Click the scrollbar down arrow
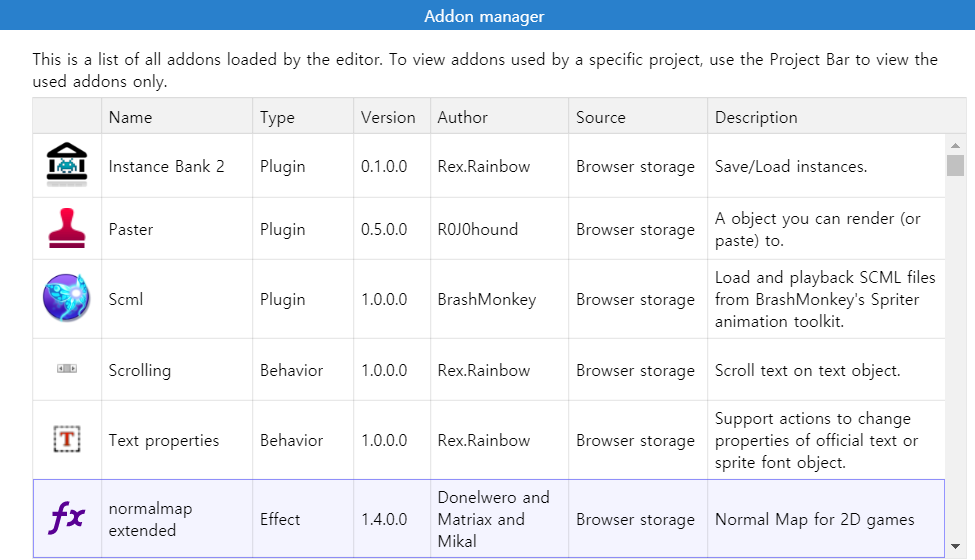 pos(956,546)
